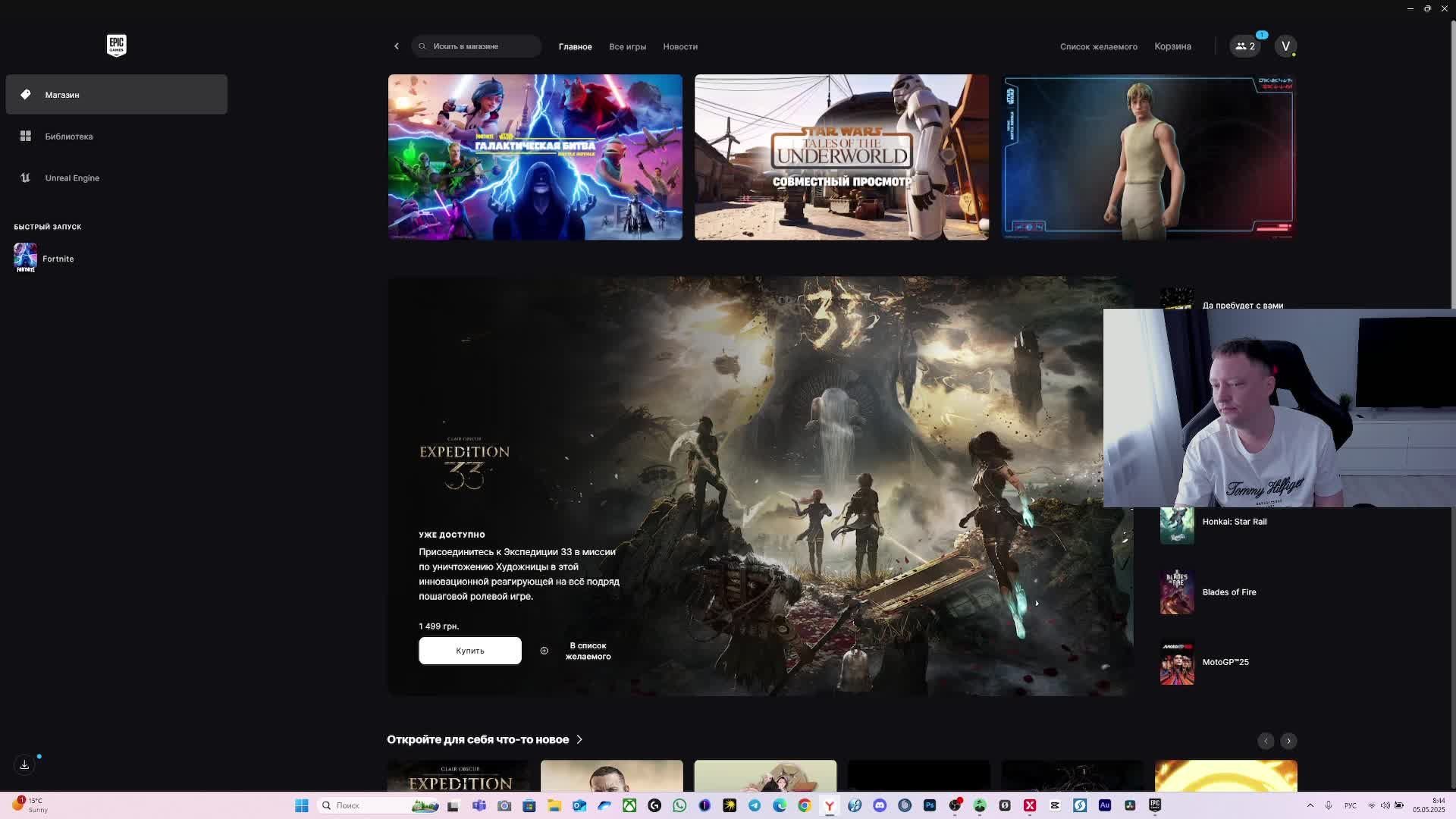Open the 'Корзина' cart link
The width and height of the screenshot is (1456, 819).
pos(1172,46)
